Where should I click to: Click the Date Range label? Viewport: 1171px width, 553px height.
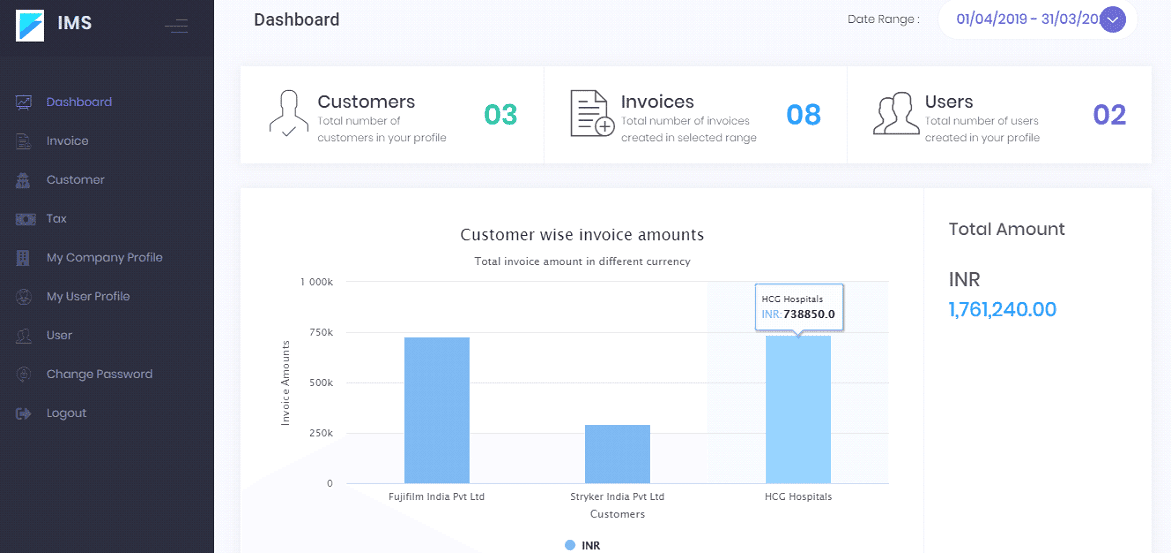tap(883, 19)
